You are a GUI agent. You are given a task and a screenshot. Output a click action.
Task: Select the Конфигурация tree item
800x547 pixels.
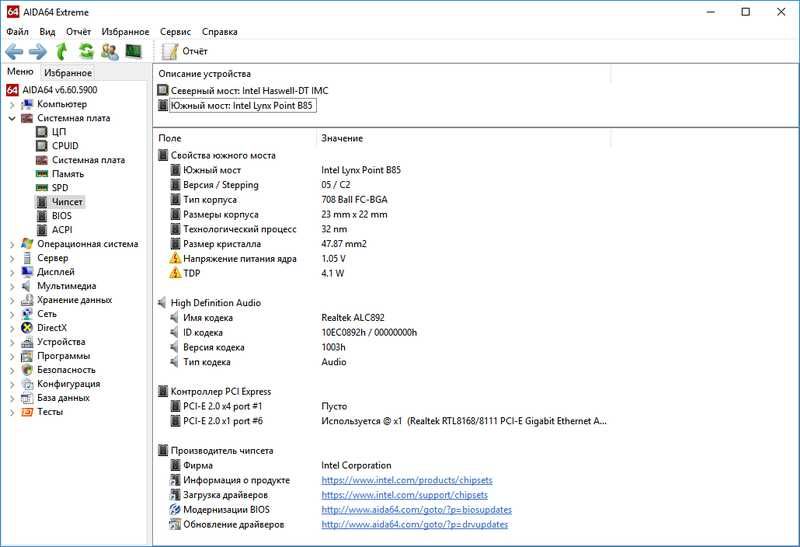(x=68, y=384)
